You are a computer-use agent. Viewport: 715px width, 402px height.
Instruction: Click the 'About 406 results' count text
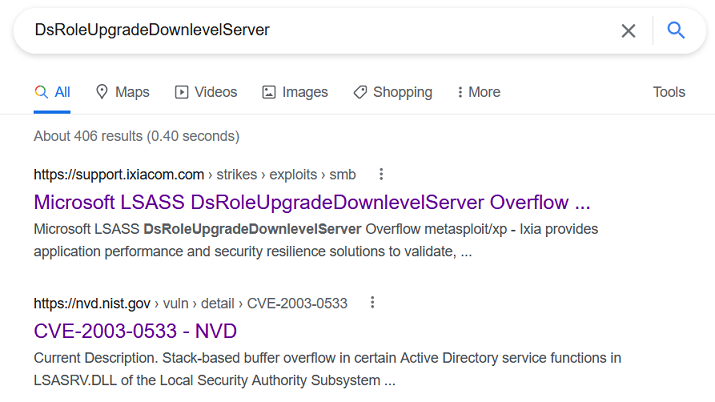click(136, 136)
